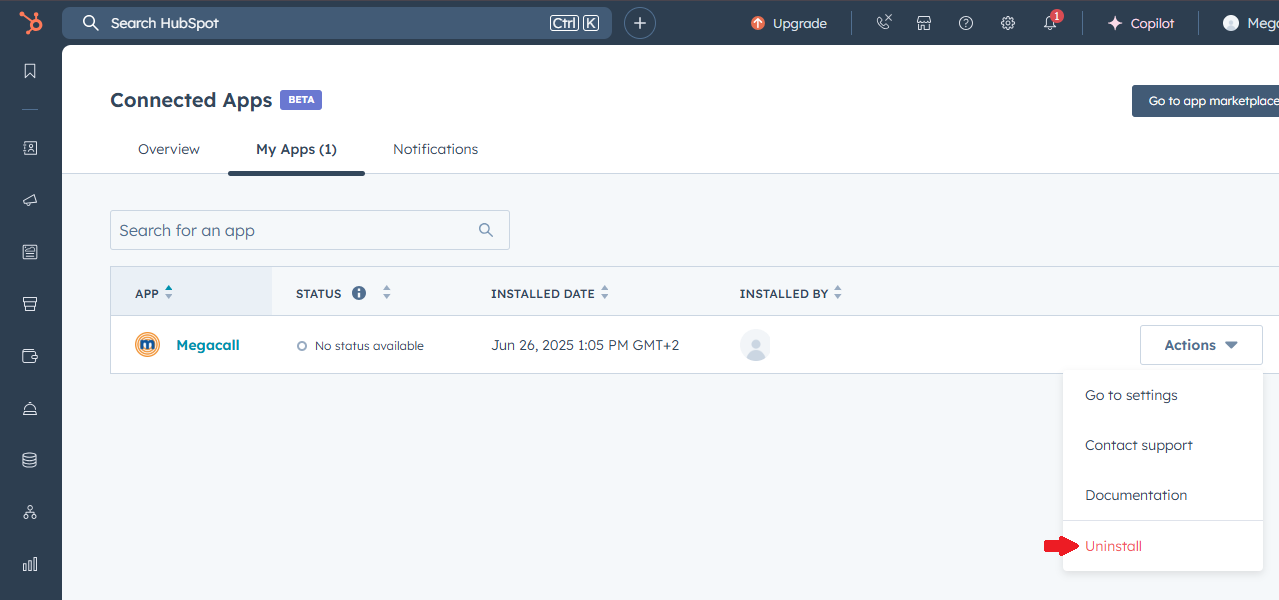Open the marketplace shop icon in top bar
This screenshot has height=600, width=1279.
click(x=924, y=23)
